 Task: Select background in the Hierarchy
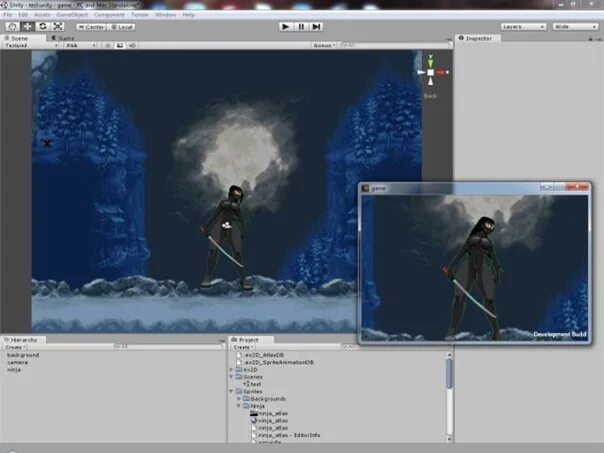23,355
